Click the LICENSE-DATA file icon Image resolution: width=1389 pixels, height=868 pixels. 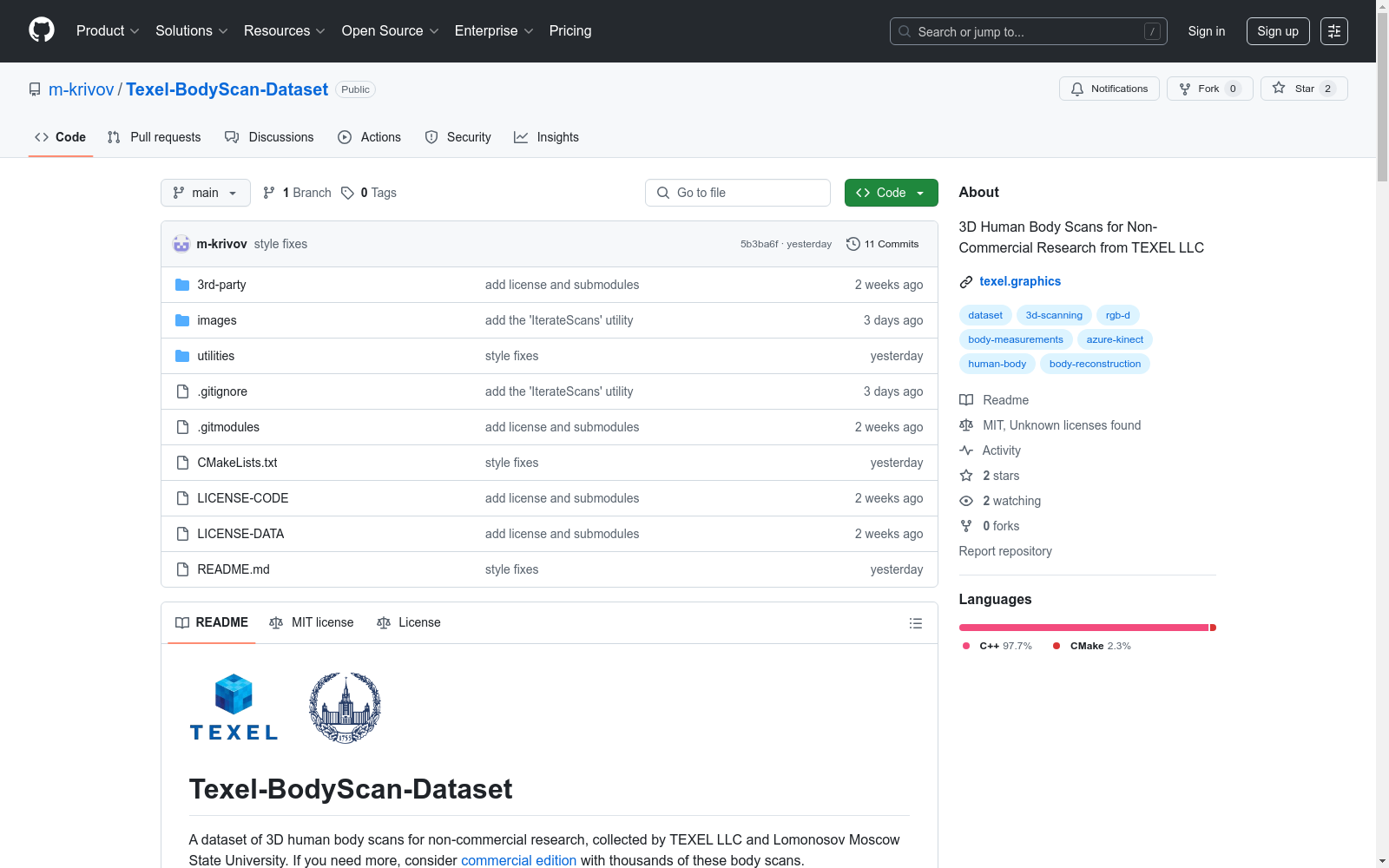[x=182, y=534]
